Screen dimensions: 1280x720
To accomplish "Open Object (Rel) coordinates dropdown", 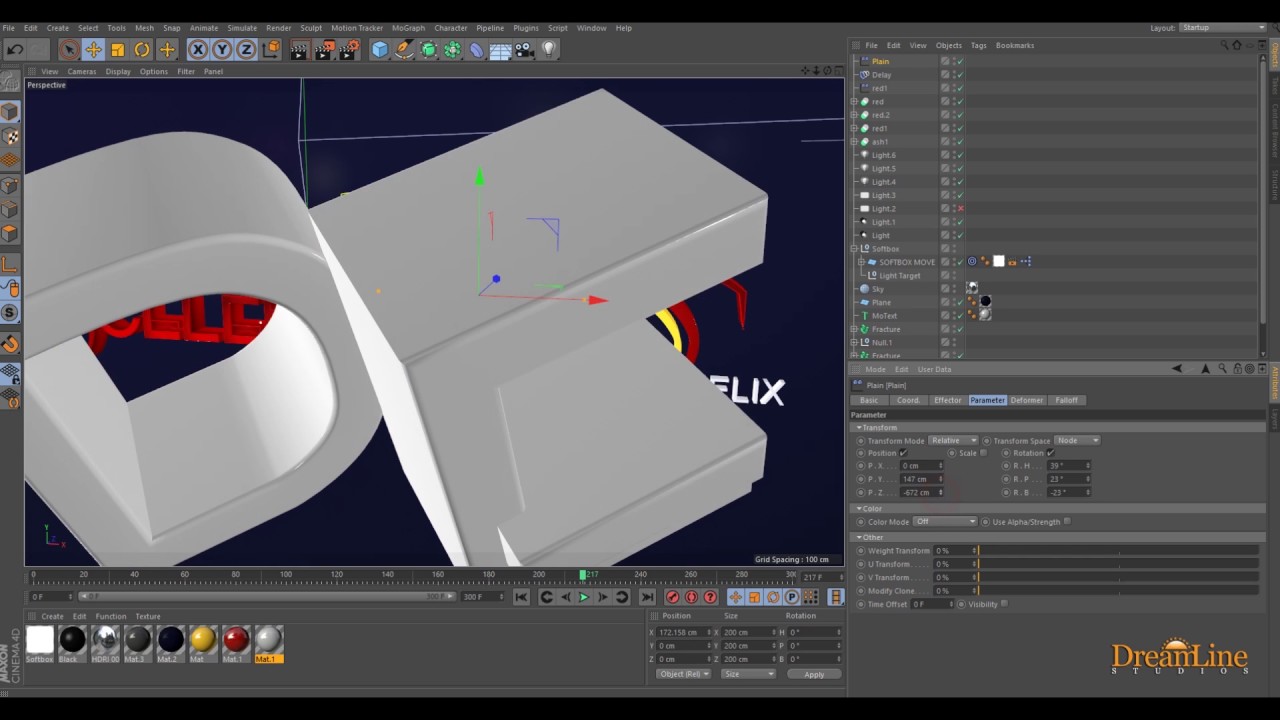I will coord(684,674).
